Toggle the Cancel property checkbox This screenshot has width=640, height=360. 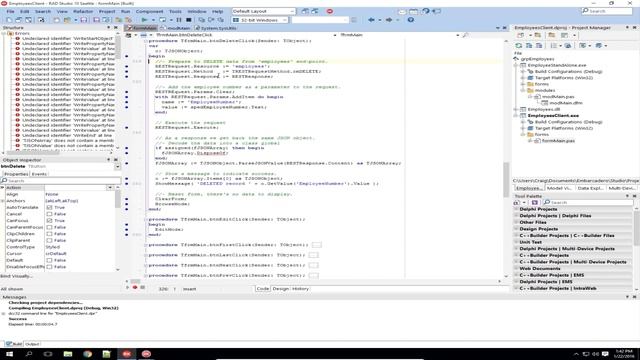click(x=49, y=214)
